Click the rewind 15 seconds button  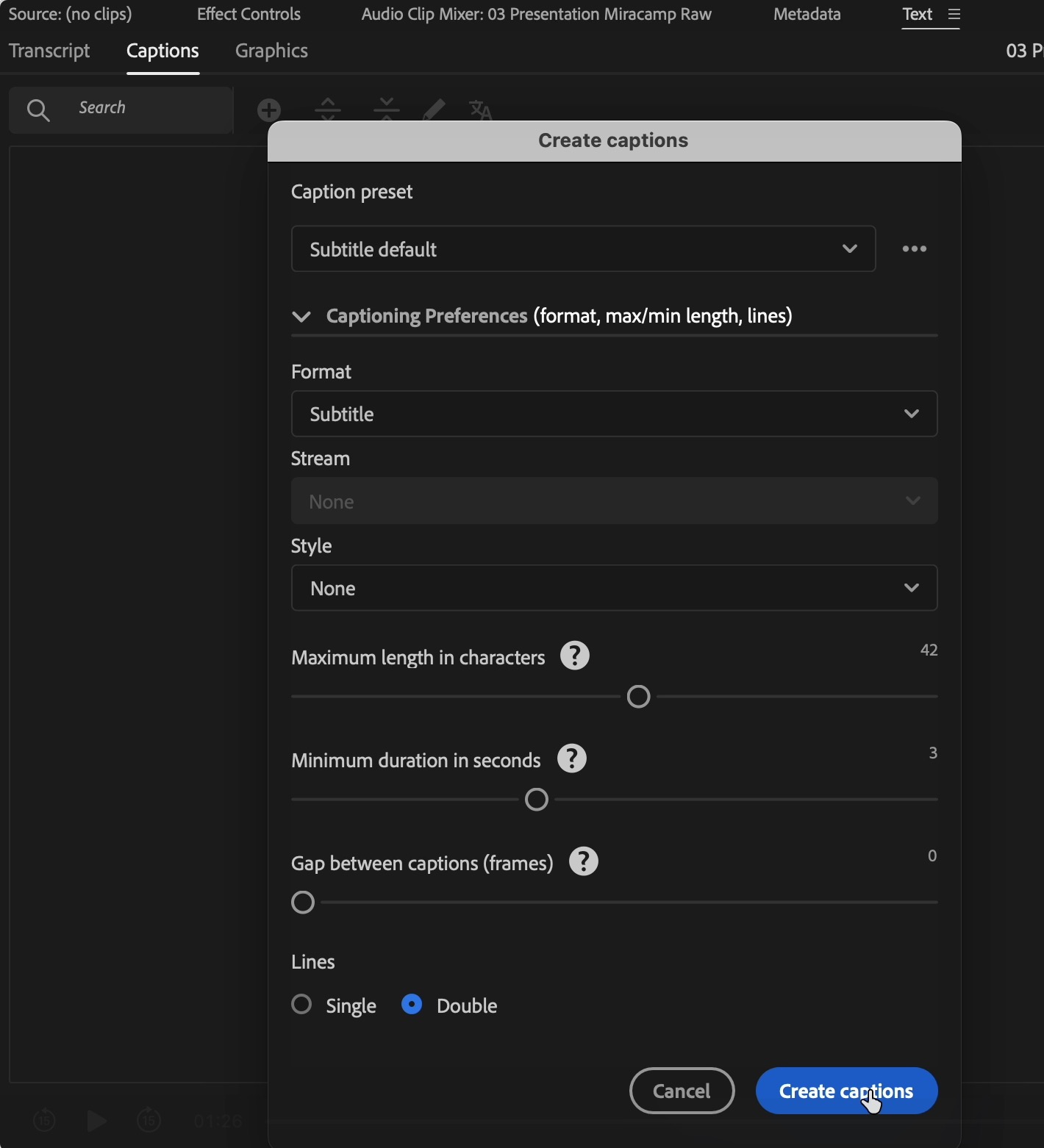[x=44, y=1120]
